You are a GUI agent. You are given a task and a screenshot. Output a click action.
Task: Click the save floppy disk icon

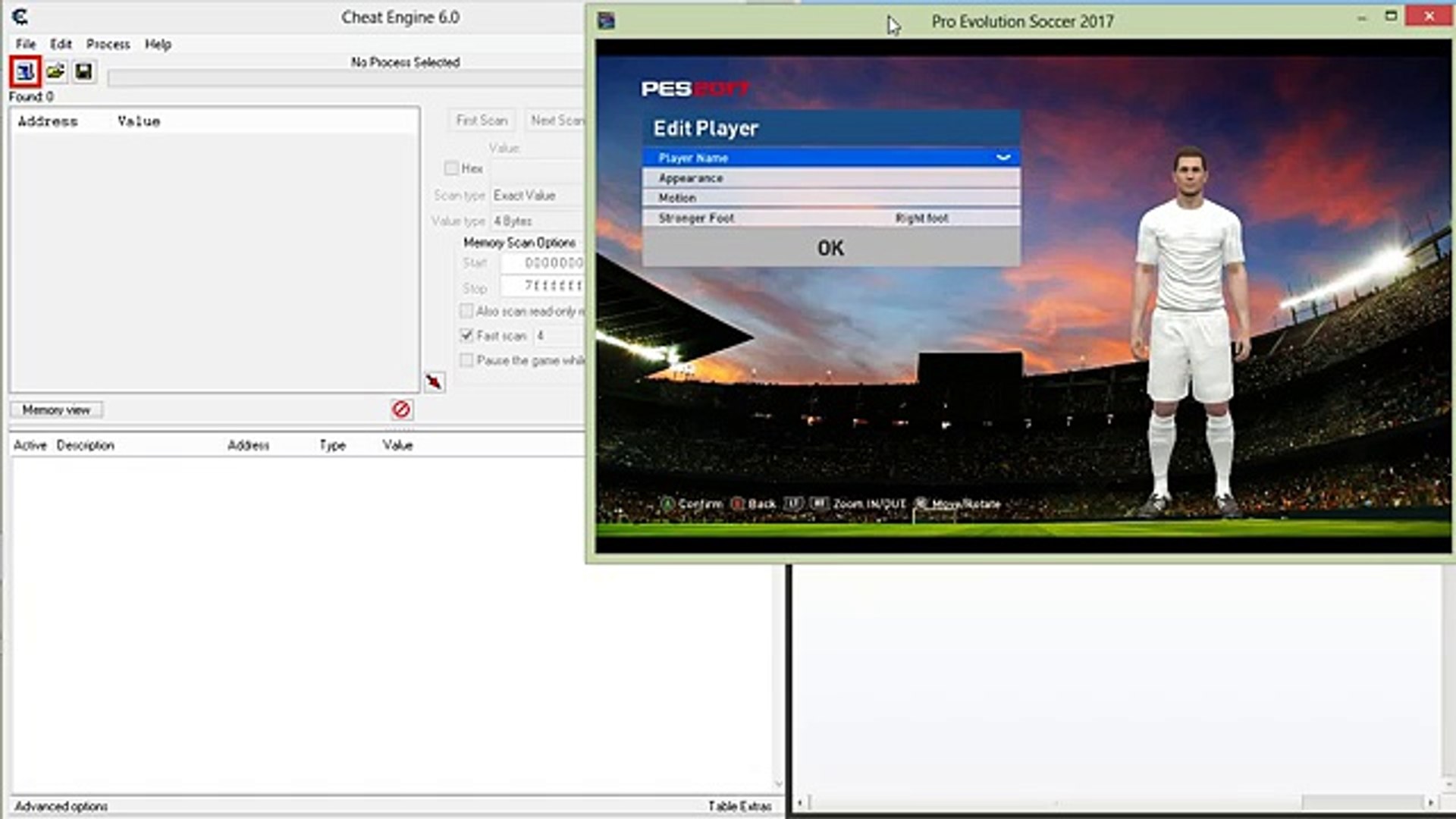83,72
